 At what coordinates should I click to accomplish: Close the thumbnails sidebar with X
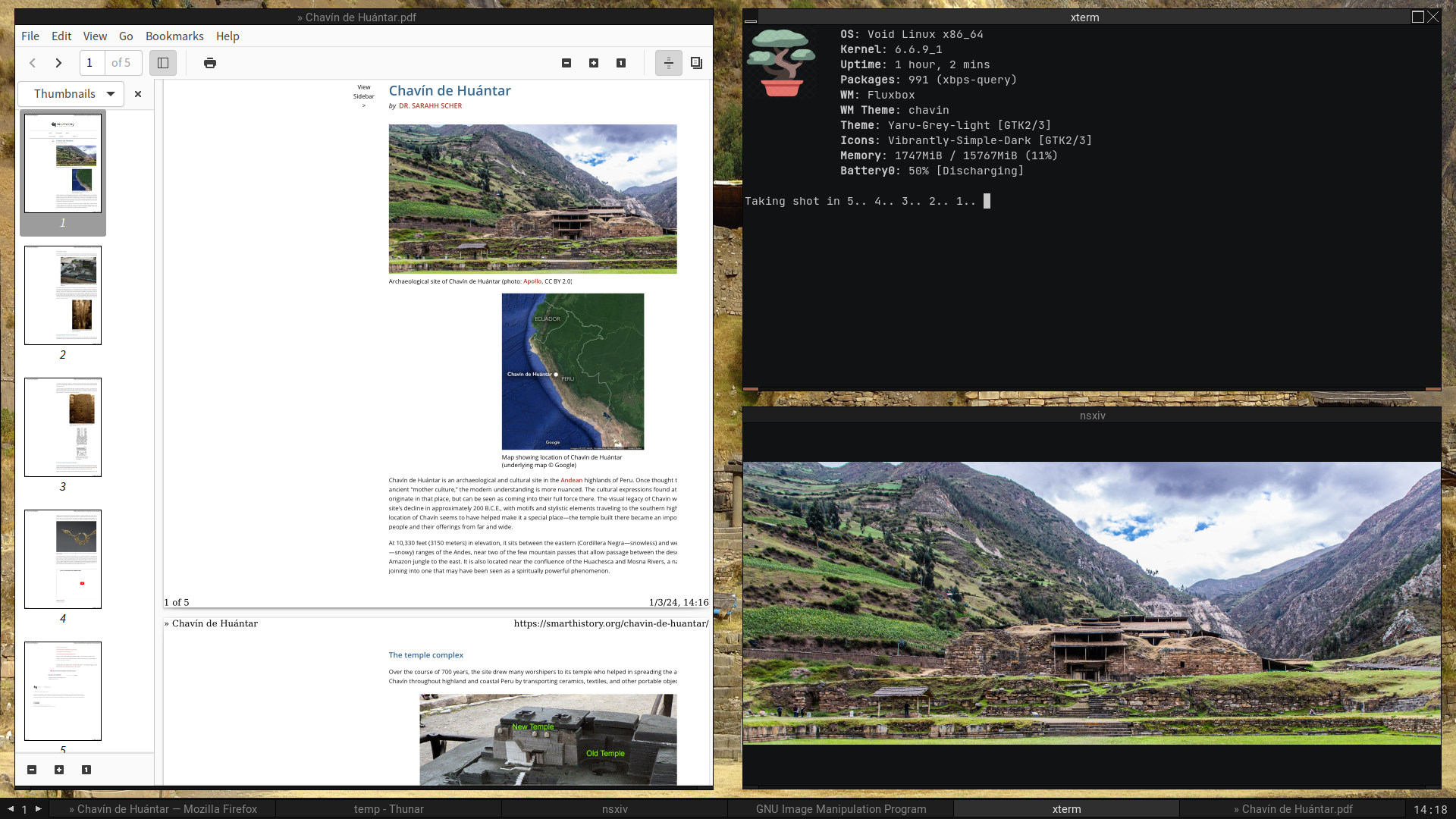click(x=138, y=94)
